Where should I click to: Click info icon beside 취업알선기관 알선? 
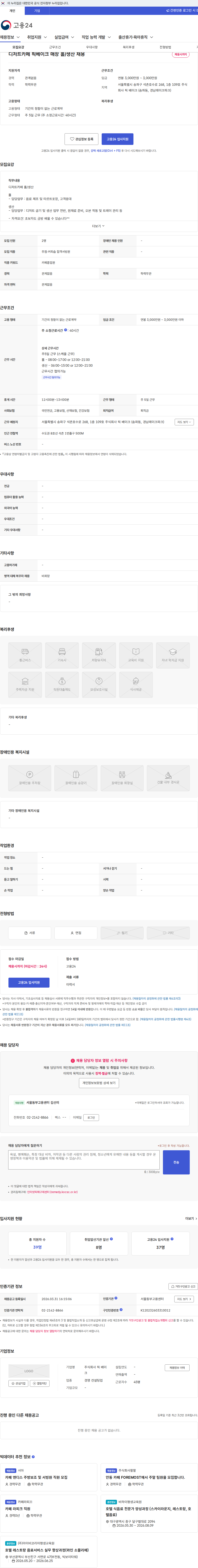111,1239
